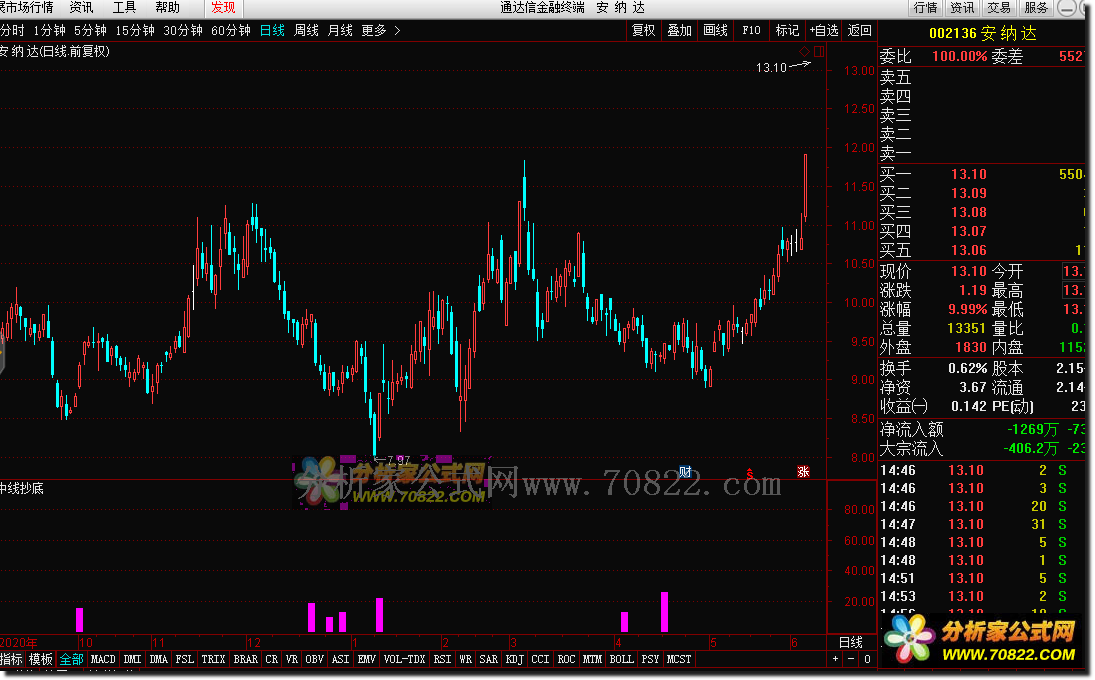Add stock to watchlist with +自选
This screenshot has height=680, width=1095.
click(x=824, y=31)
